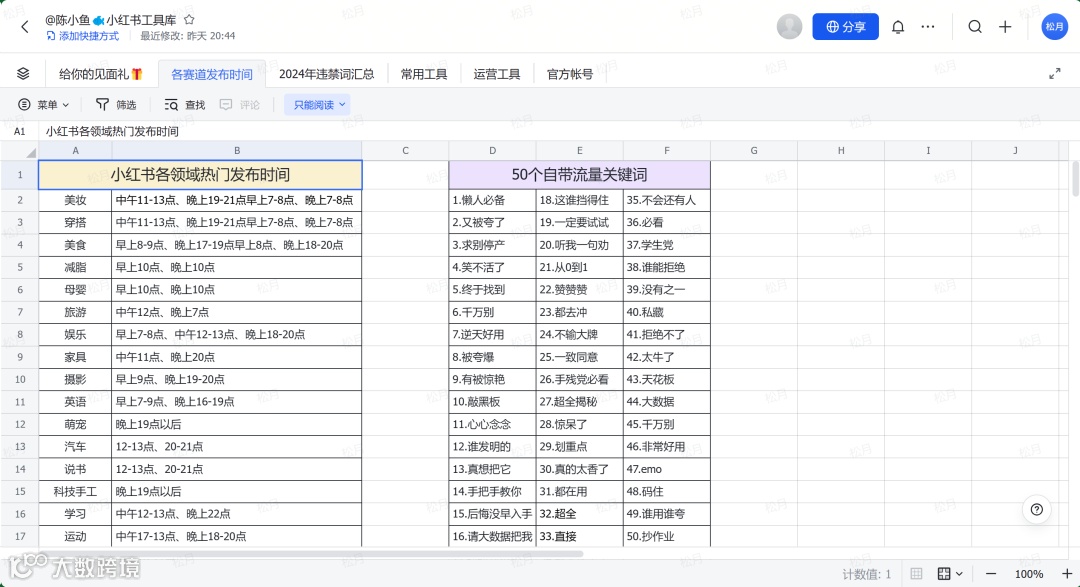Switch to 官方帐号 tab
Viewport: 1080px width, 587px height.
pos(570,74)
